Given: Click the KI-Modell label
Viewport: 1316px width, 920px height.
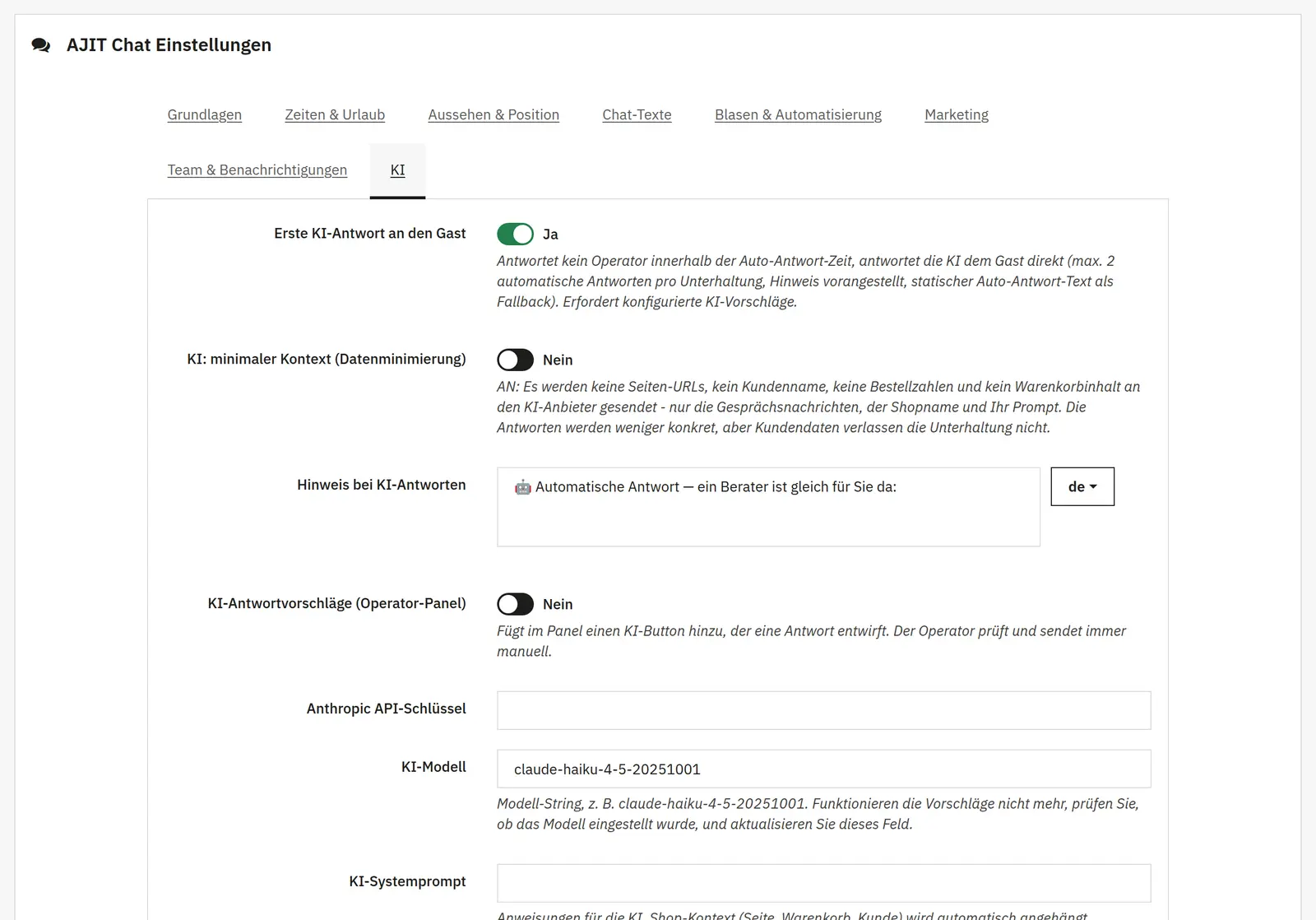Looking at the screenshot, I should [433, 767].
